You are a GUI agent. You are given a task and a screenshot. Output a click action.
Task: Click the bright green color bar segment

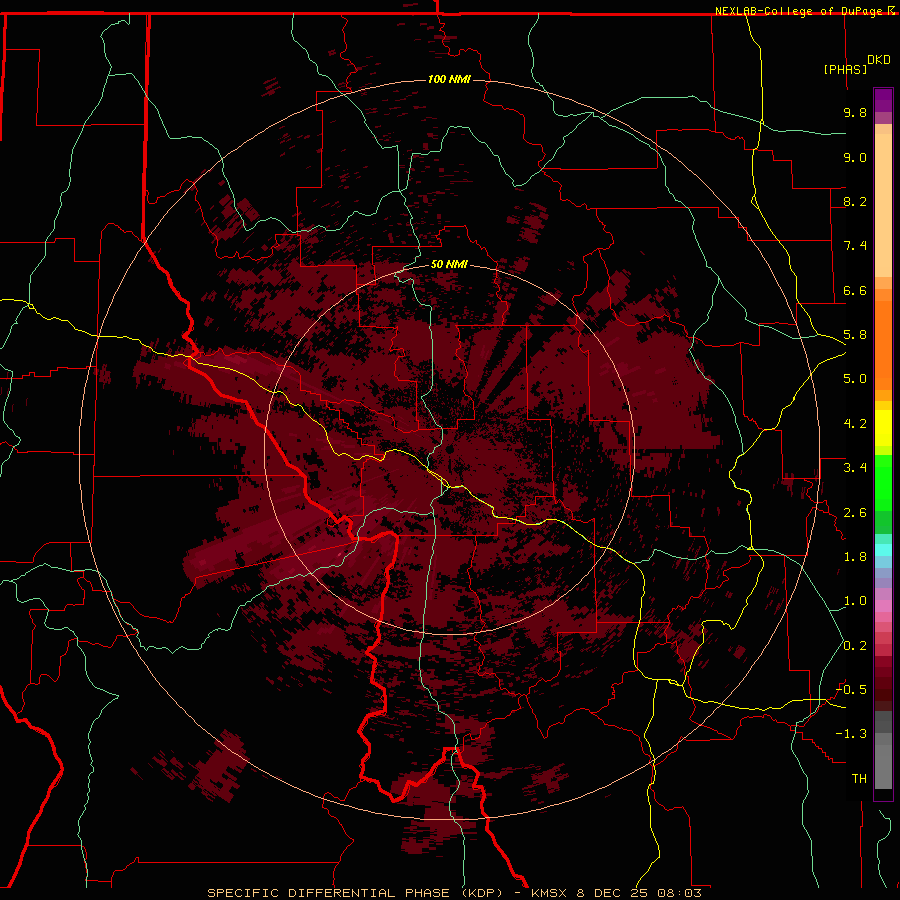click(883, 482)
